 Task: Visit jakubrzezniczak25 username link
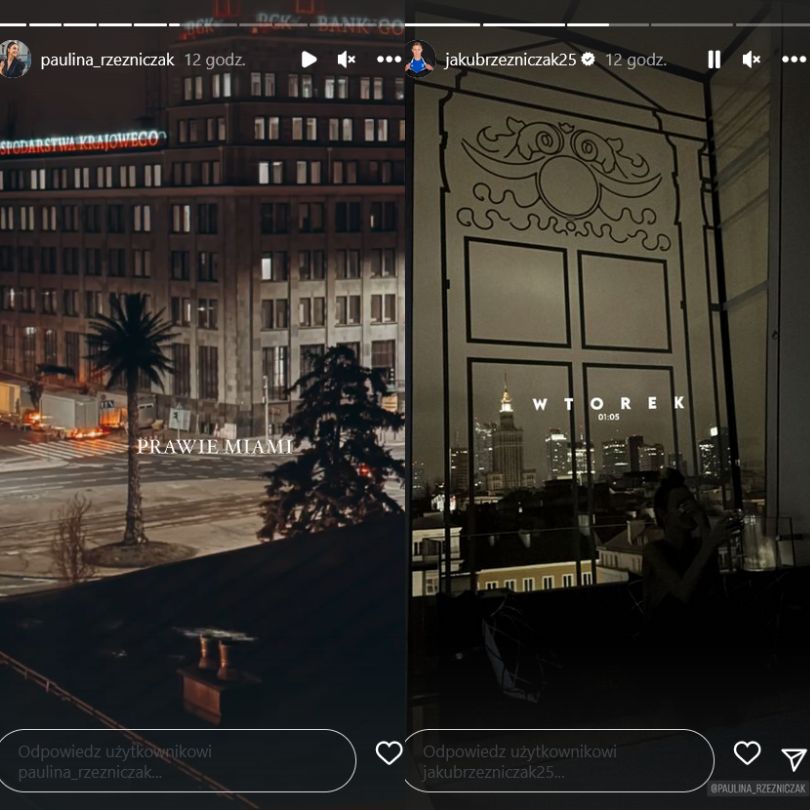coord(510,60)
